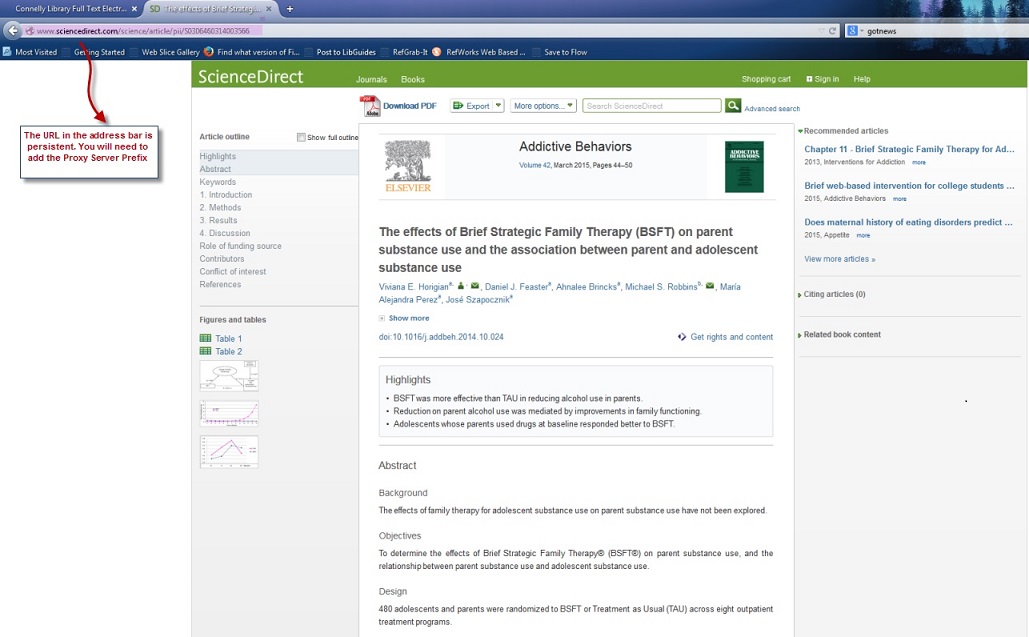The image size is (1029, 637).
Task: Open the second figure thumbnail with curve chart
Action: (229, 413)
